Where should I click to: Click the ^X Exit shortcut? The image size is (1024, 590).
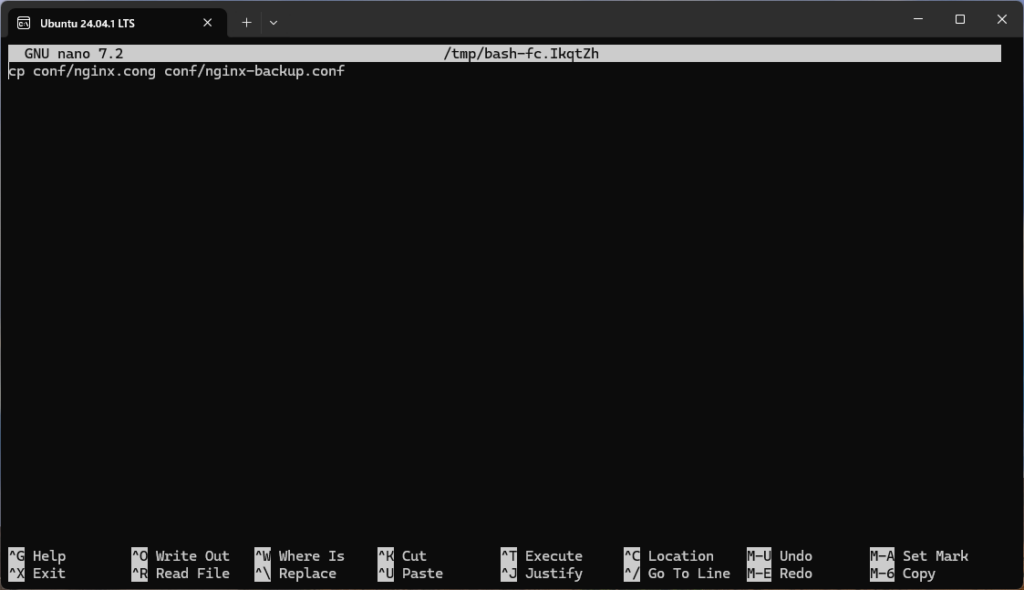tap(37, 573)
